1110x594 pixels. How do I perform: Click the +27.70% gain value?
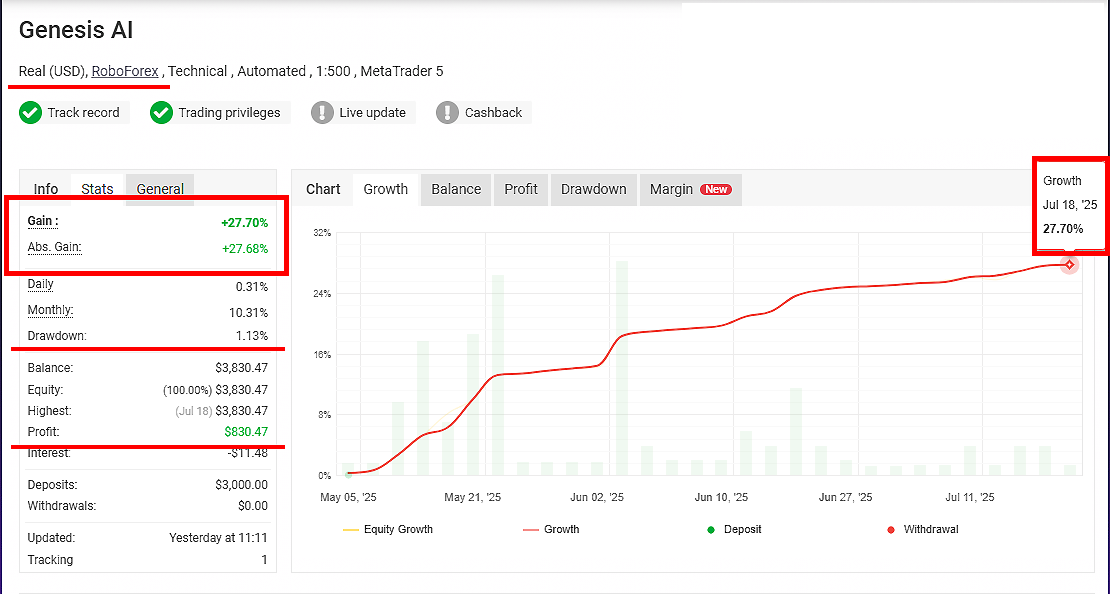click(244, 223)
